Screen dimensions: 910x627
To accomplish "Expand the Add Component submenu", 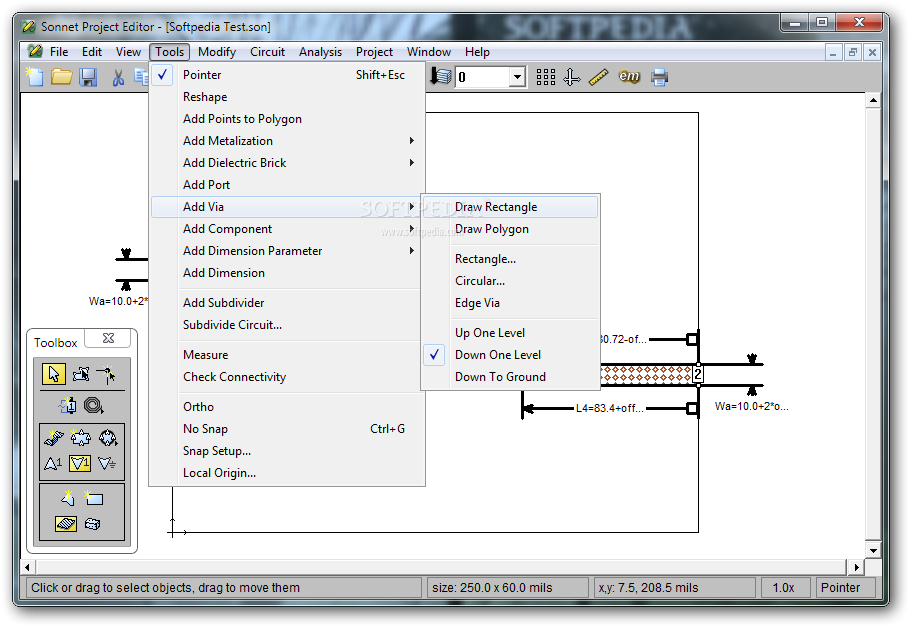I will [287, 229].
